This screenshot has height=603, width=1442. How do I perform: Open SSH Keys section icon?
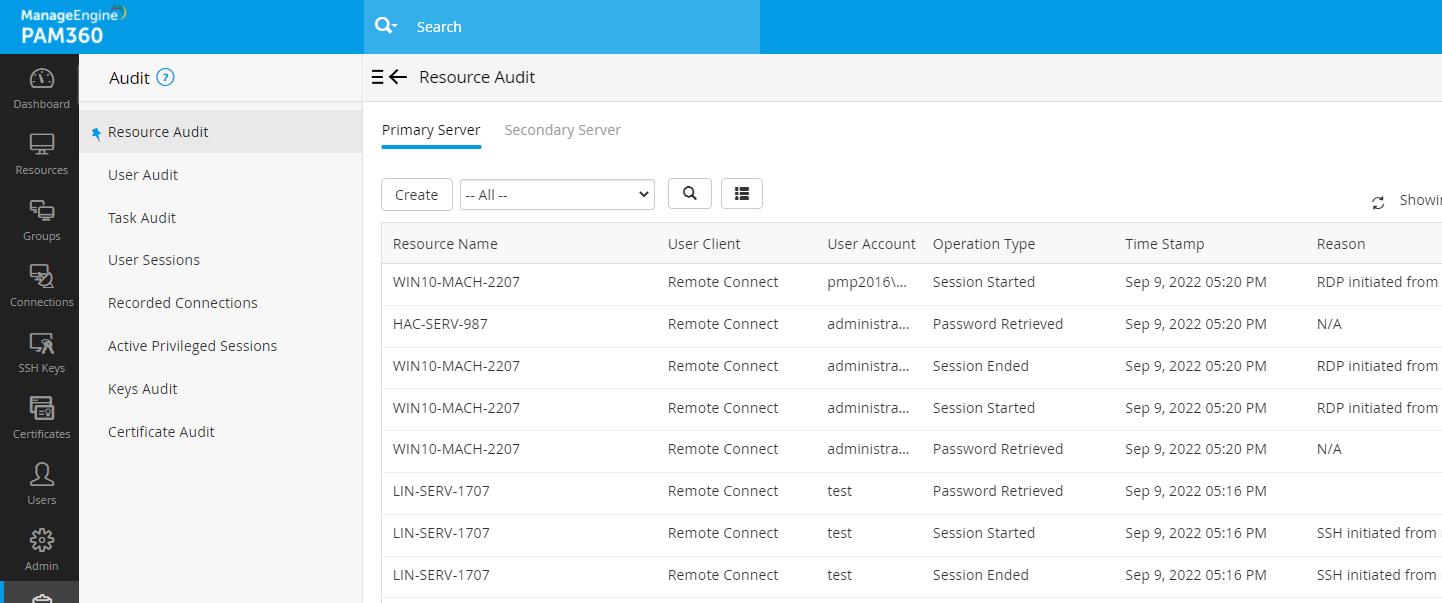(x=41, y=344)
